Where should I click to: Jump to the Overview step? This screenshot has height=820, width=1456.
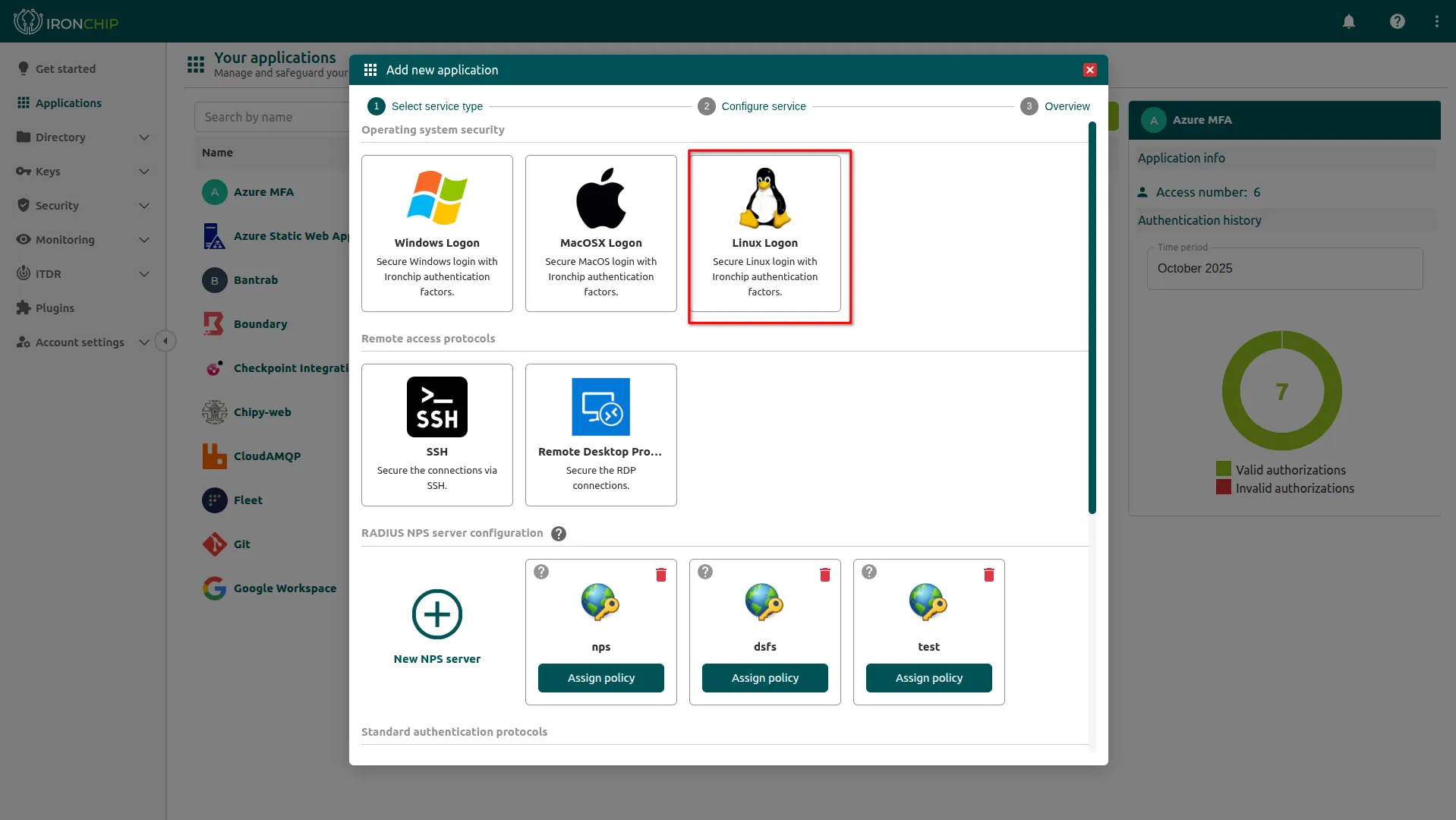pyautogui.click(x=1055, y=106)
